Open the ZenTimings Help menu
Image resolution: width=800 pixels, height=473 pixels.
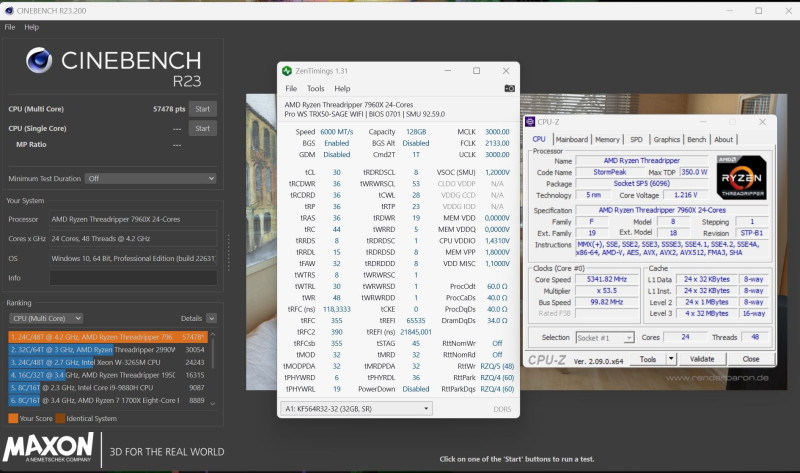(x=342, y=88)
